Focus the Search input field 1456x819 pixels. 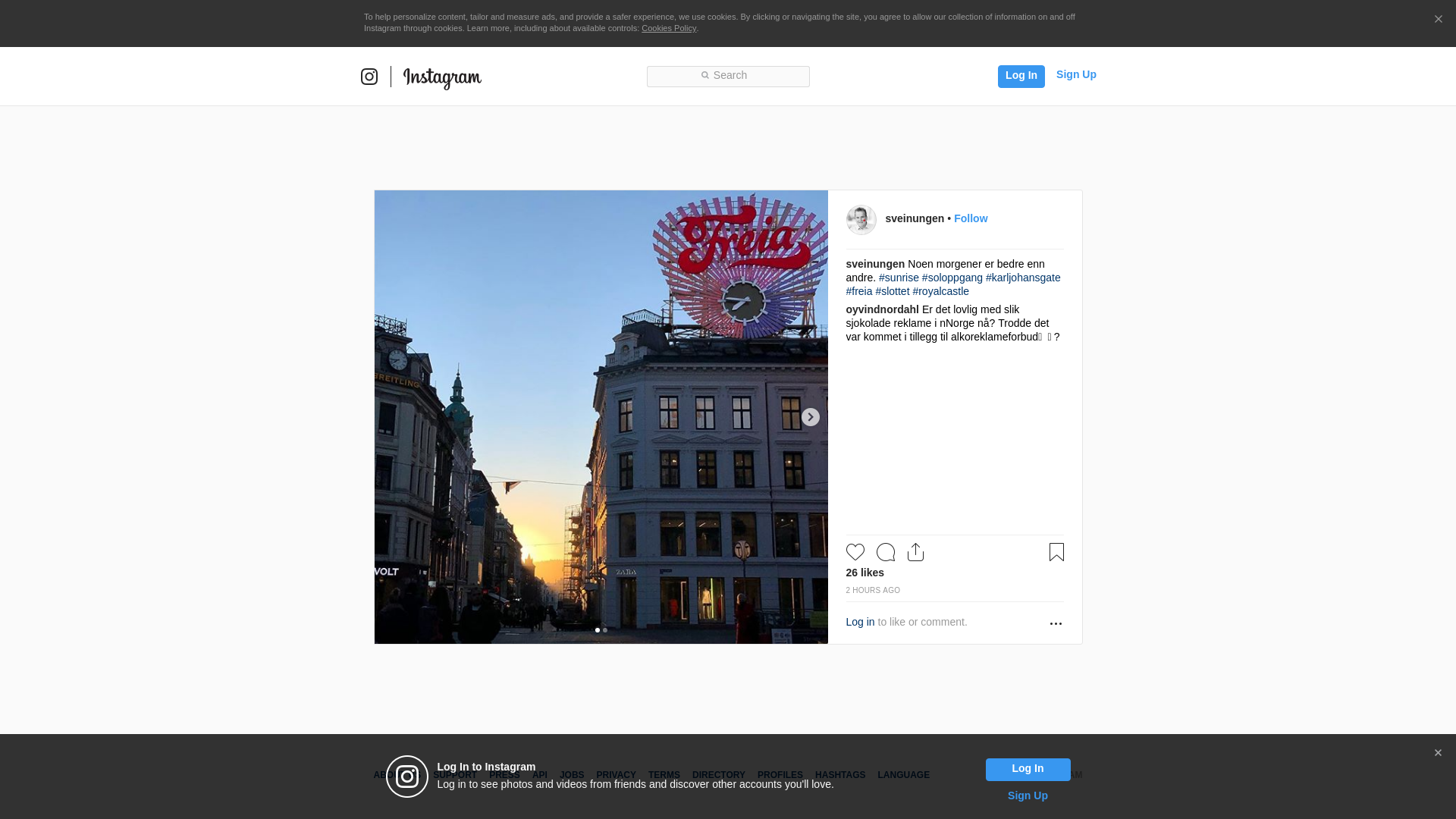728,76
